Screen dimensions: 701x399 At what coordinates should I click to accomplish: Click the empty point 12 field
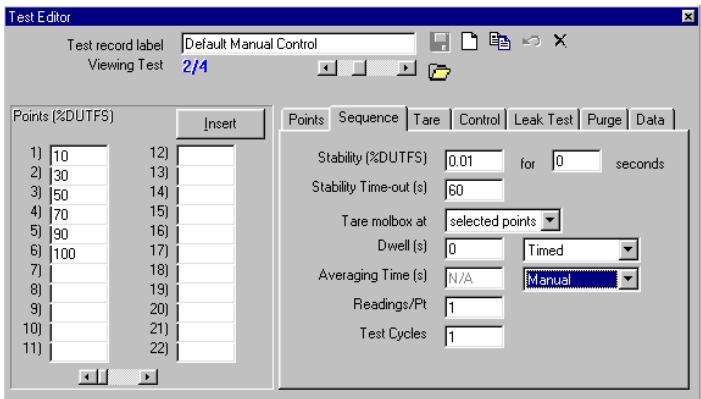(x=206, y=156)
